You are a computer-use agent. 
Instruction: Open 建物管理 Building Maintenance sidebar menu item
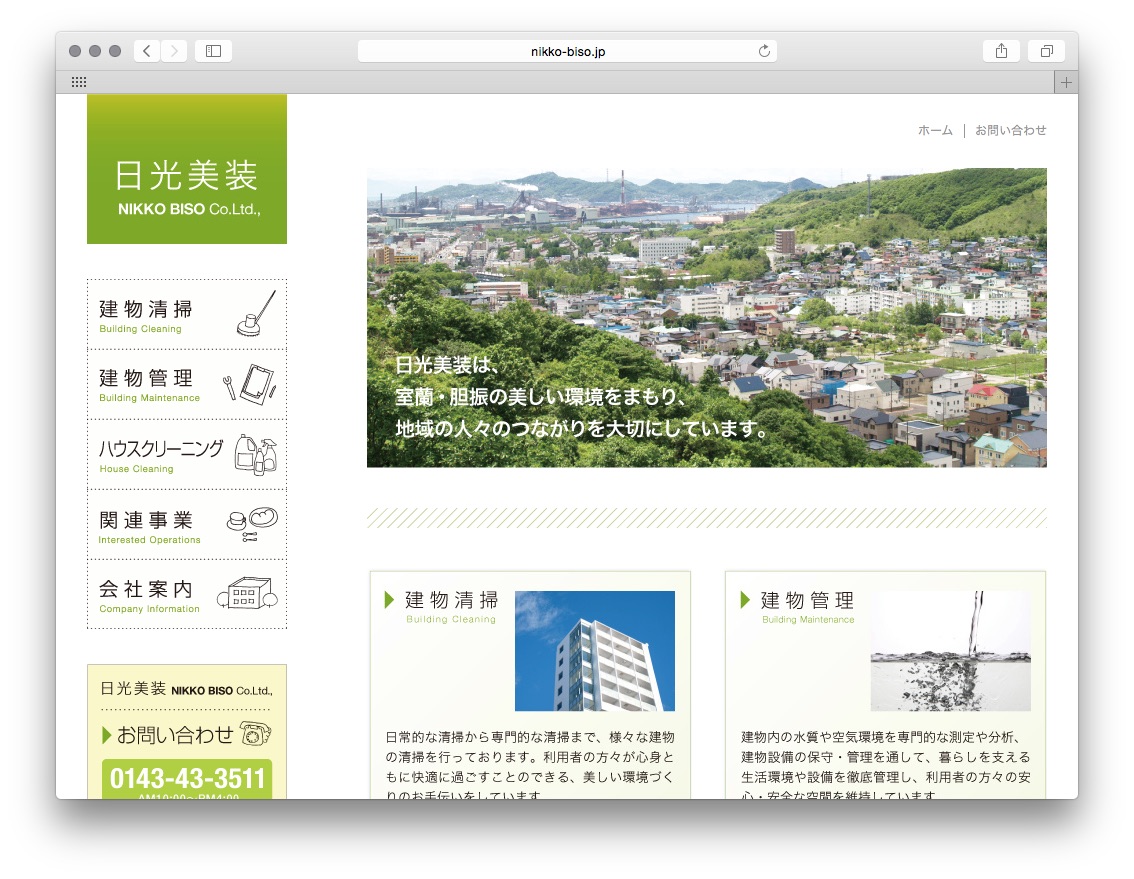[x=187, y=385]
